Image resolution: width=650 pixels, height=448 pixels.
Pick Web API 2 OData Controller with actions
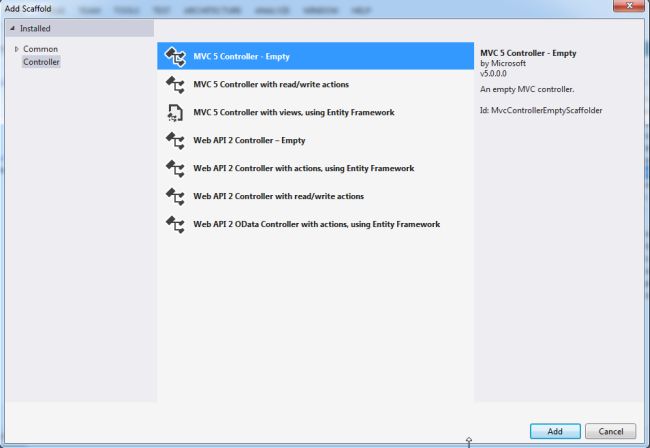pyautogui.click(x=317, y=224)
